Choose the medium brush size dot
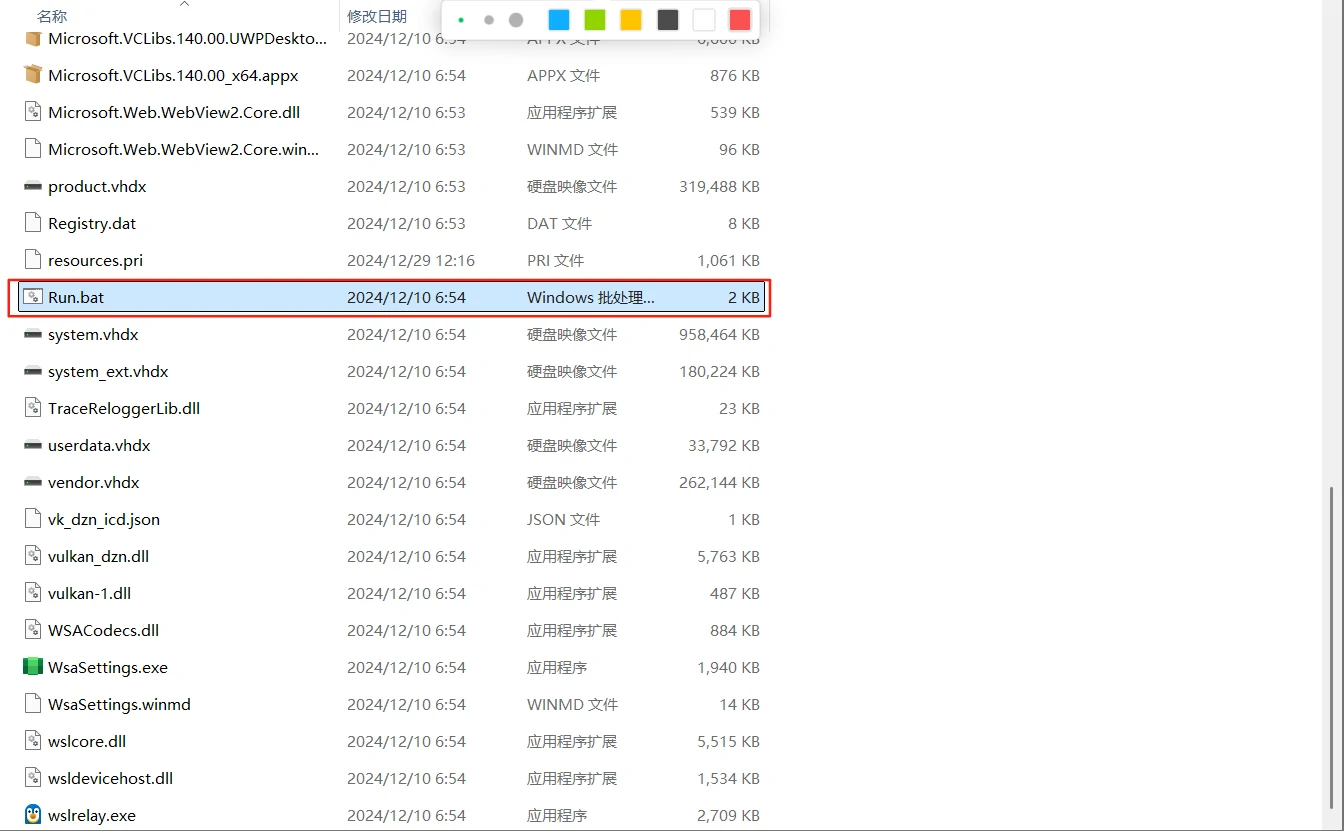 tap(489, 20)
